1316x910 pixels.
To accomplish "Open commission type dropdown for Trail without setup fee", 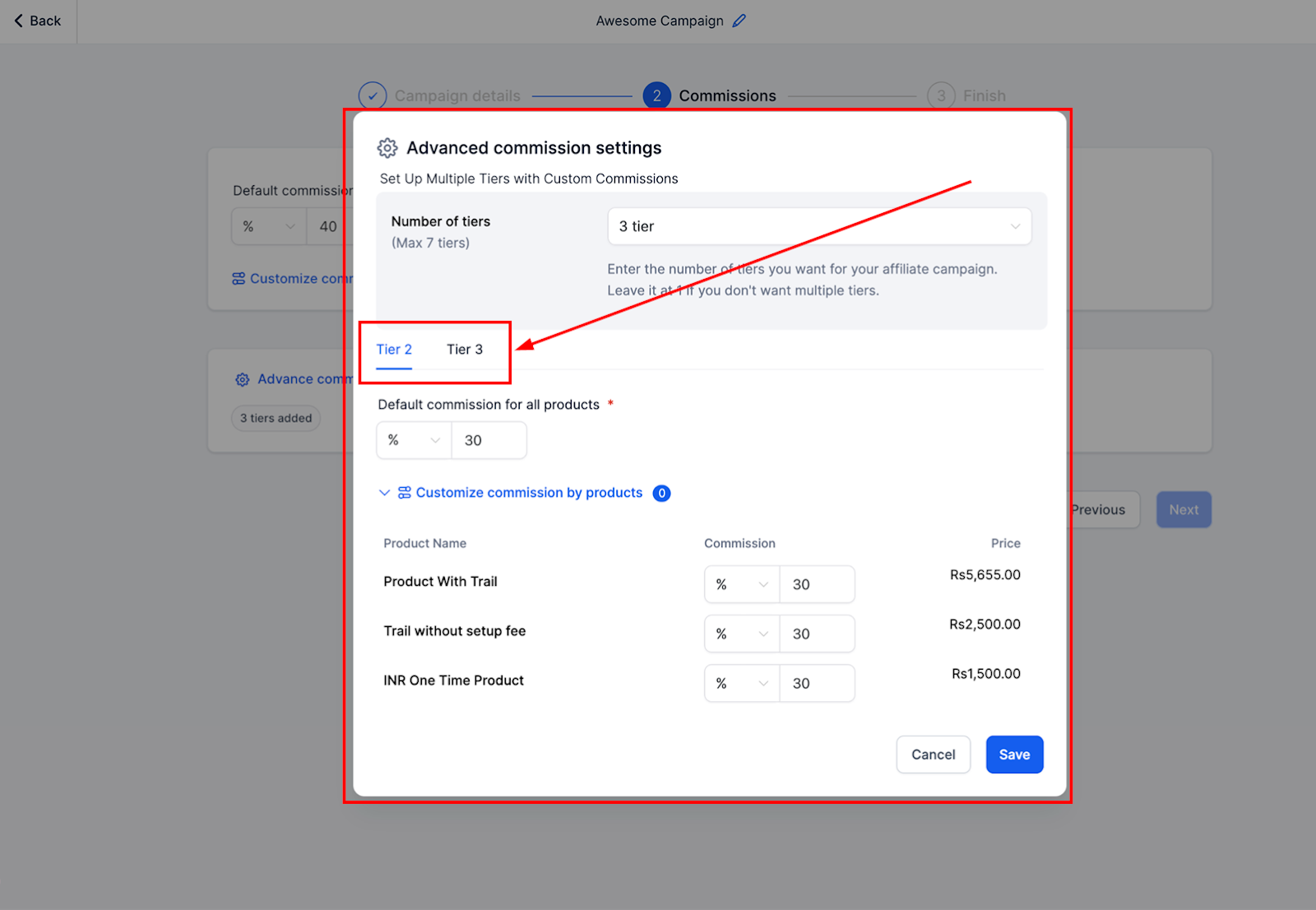I will (x=742, y=634).
